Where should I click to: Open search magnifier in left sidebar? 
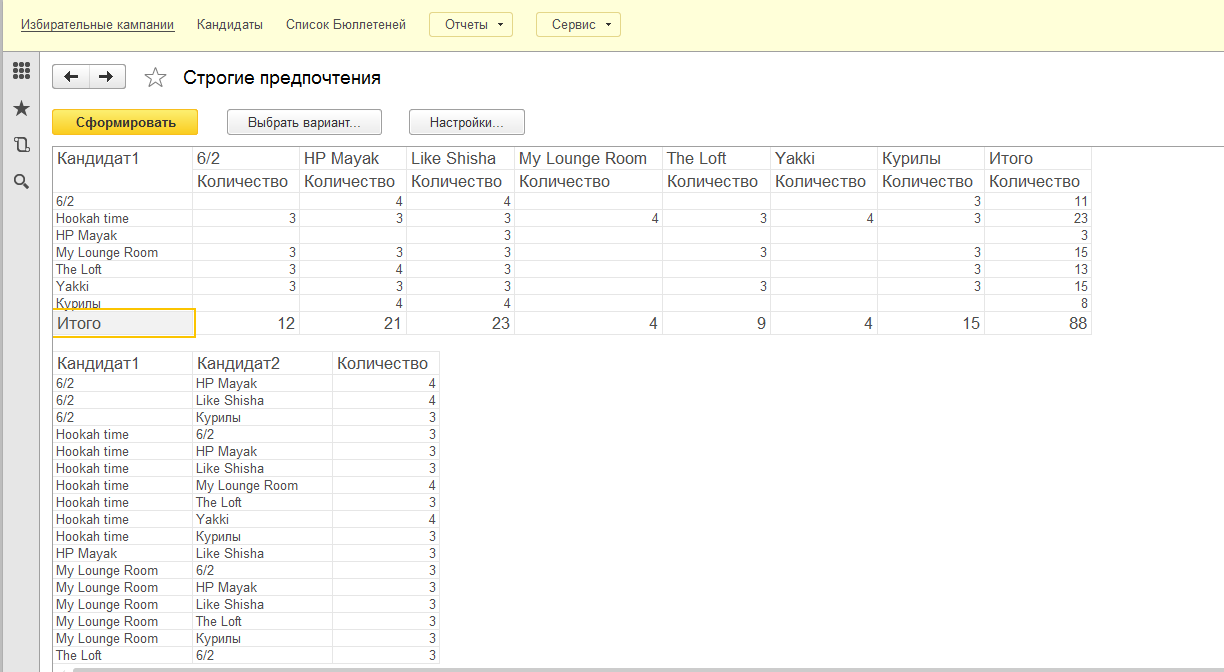click(x=21, y=181)
